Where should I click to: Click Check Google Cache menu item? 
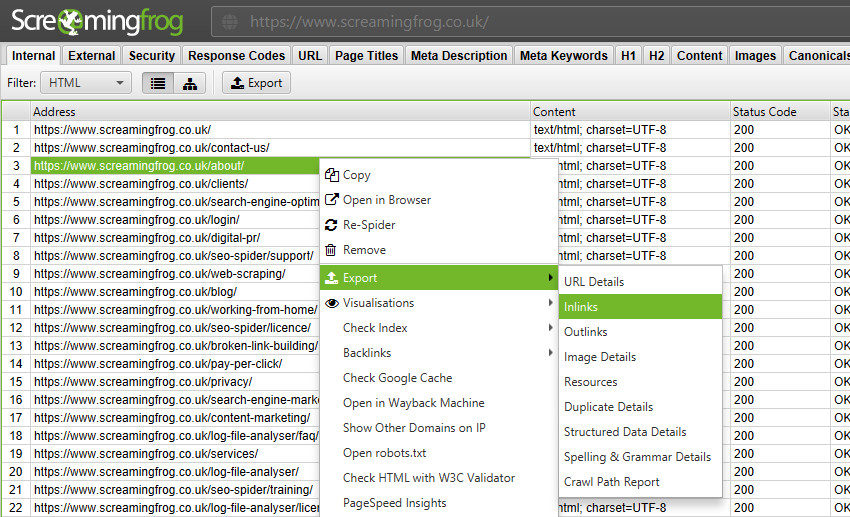click(x=397, y=378)
